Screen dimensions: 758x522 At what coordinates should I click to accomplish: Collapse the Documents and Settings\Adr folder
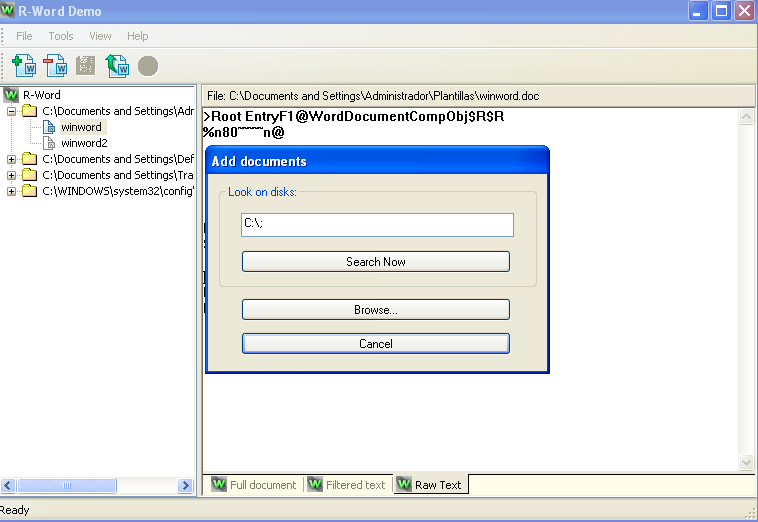pos(11,112)
